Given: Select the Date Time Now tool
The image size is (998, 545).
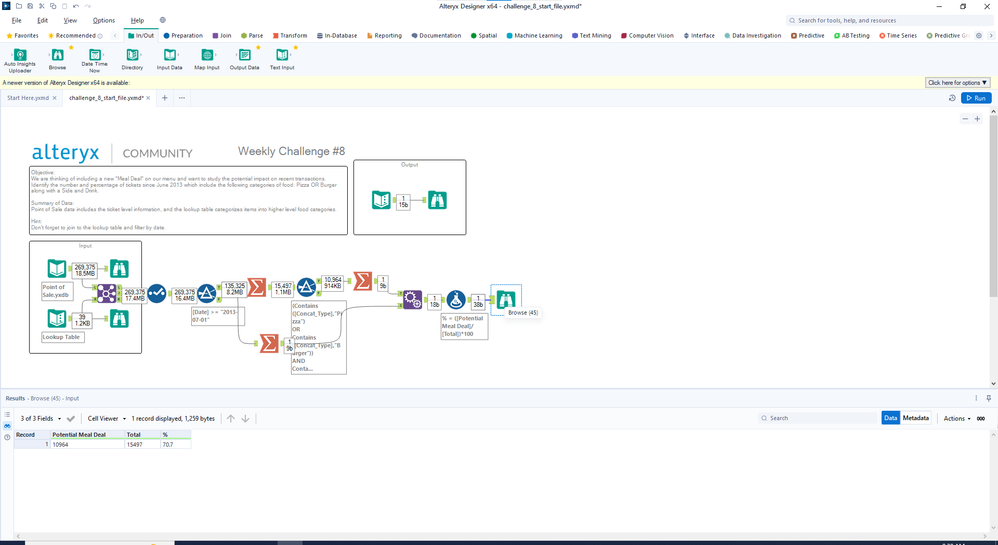Looking at the screenshot, I should tap(94, 59).
